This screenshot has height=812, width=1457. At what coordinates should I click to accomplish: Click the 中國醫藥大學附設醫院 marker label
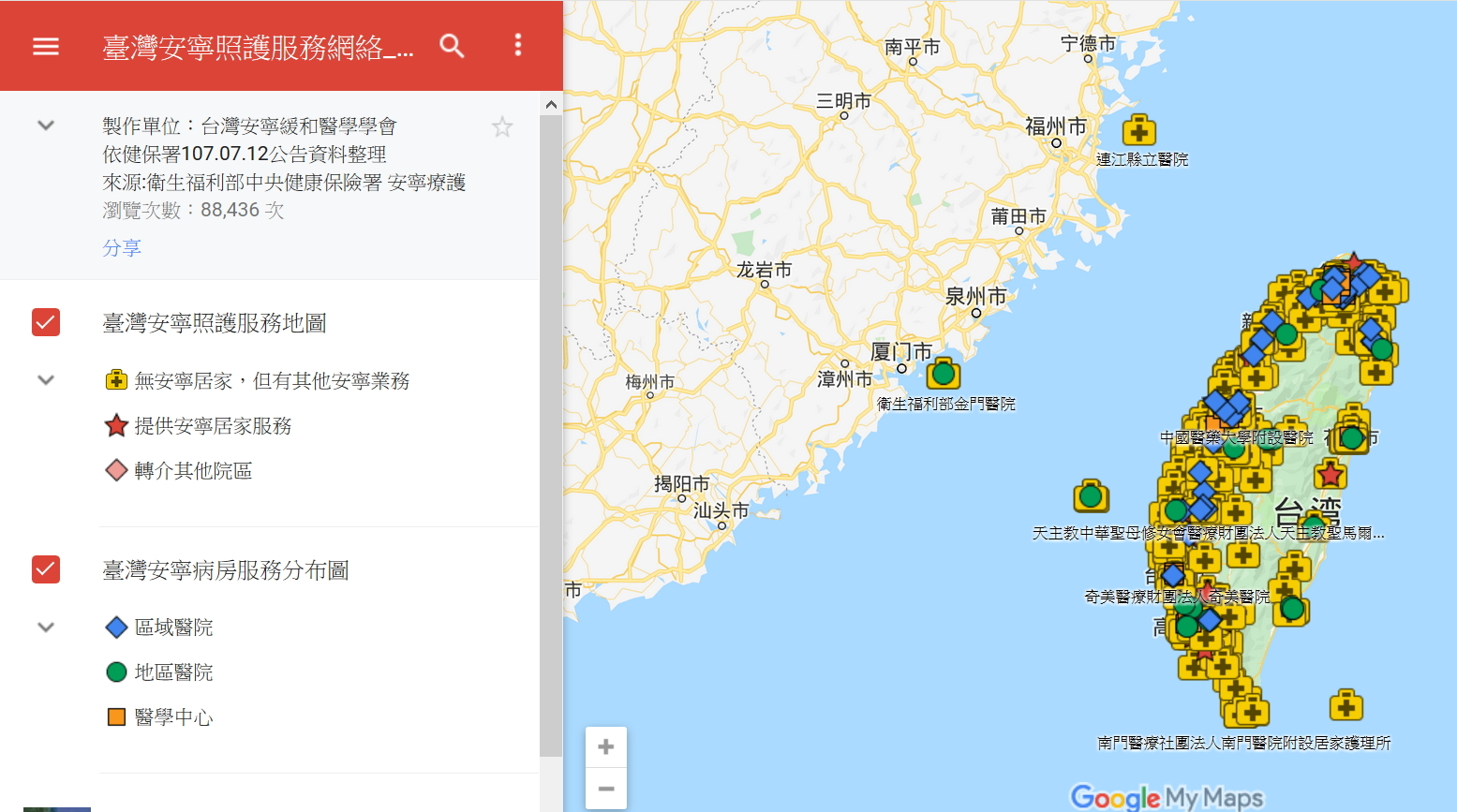coord(1237,437)
